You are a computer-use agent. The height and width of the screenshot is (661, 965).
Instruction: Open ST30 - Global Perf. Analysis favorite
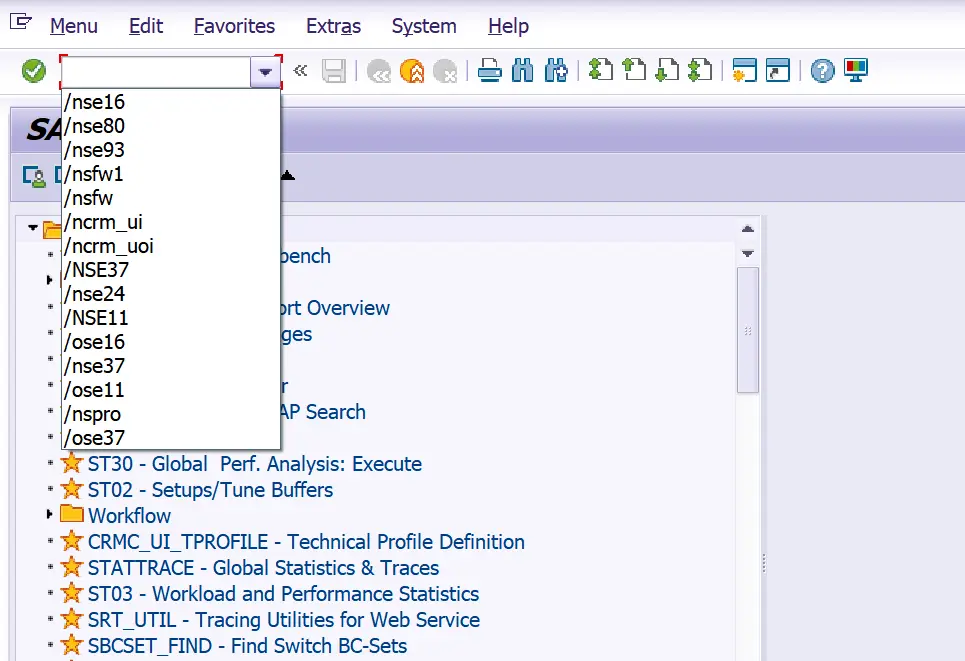click(255, 463)
